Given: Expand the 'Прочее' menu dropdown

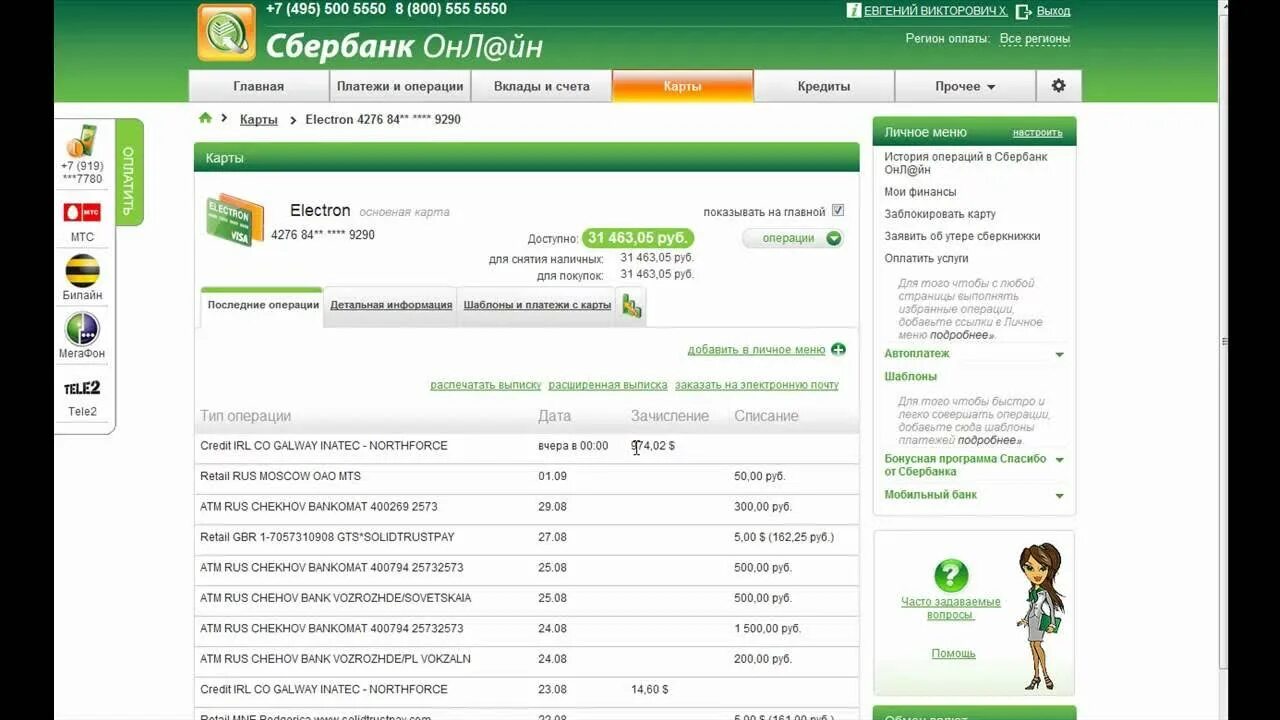Looking at the screenshot, I should point(965,86).
